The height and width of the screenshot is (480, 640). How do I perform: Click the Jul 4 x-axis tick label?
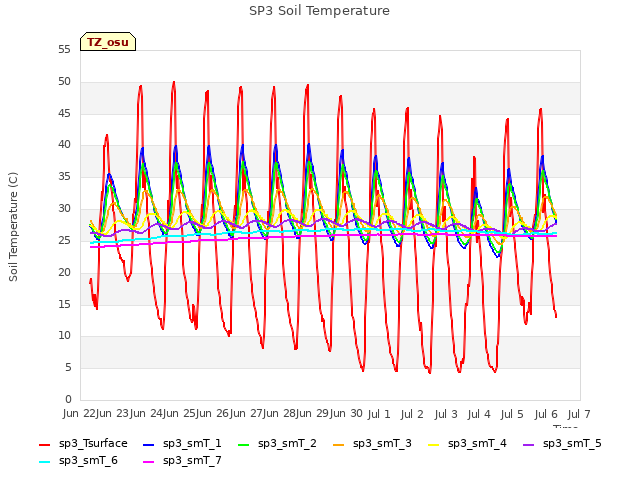[x=479, y=414]
